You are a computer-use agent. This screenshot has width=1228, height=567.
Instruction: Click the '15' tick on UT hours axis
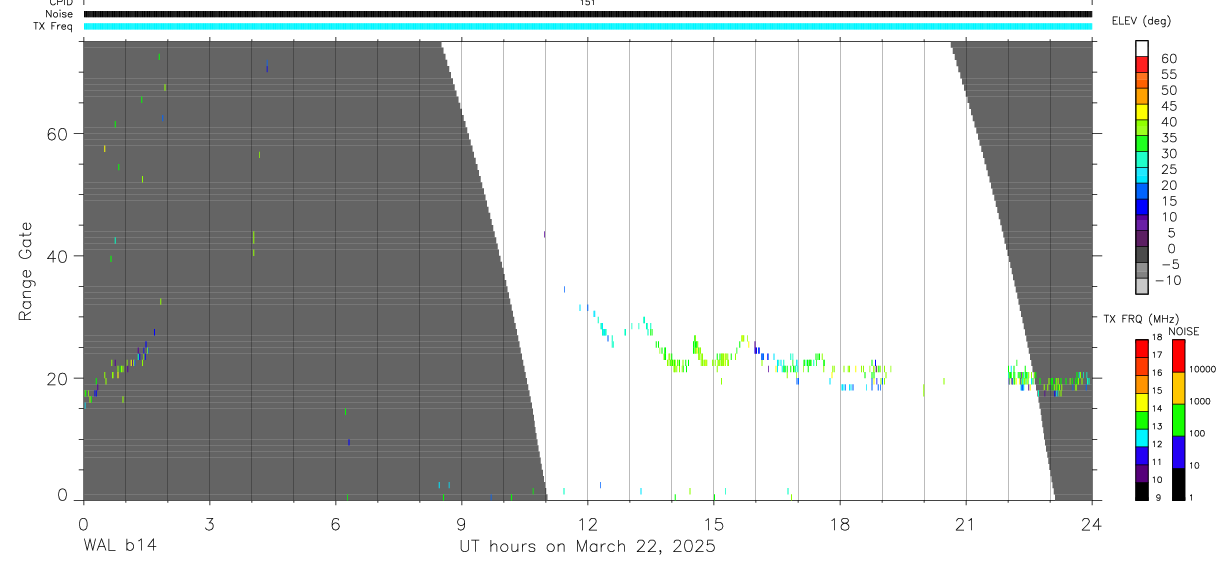tap(713, 523)
